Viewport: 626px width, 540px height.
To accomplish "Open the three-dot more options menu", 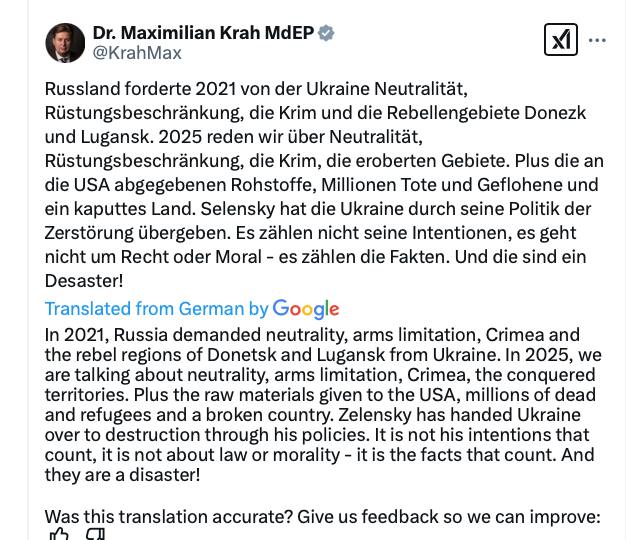I will (x=598, y=41).
